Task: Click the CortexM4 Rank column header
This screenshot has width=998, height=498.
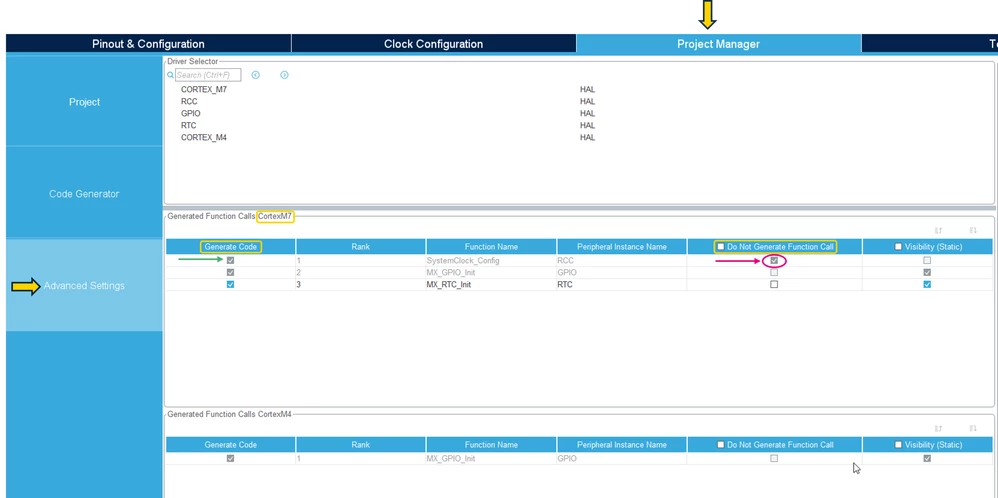Action: coord(360,445)
